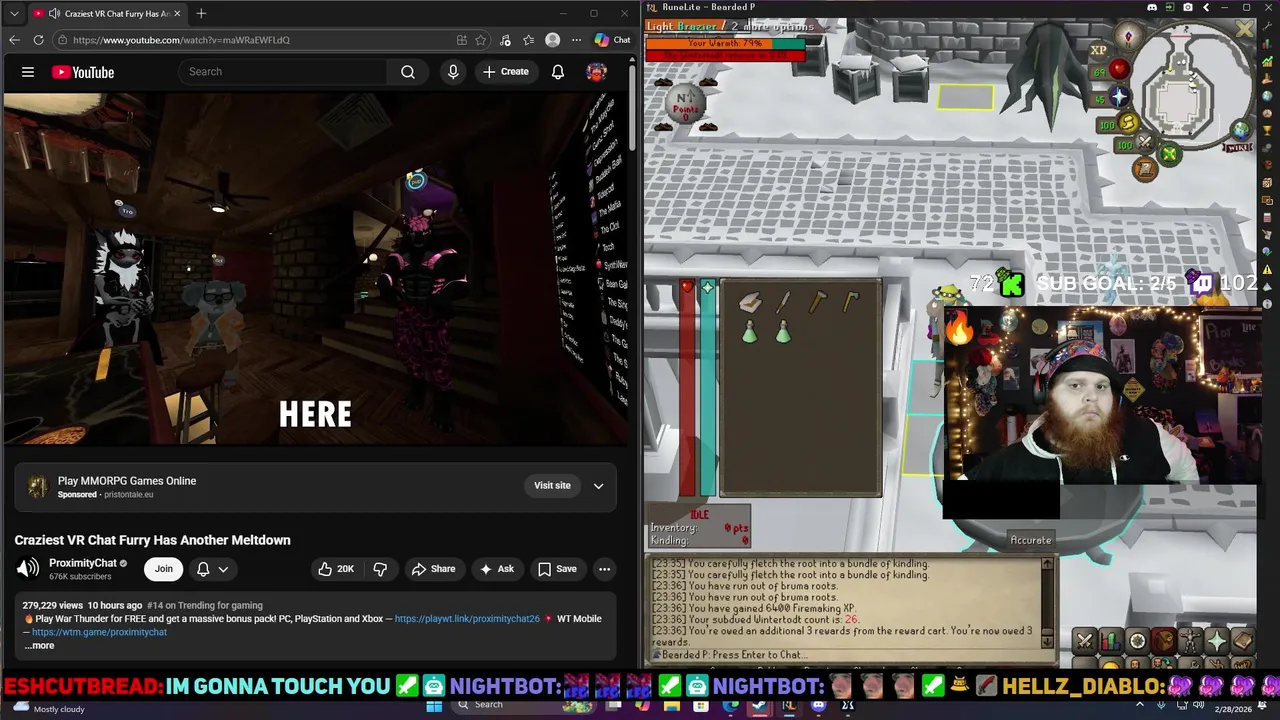
Task: Open Windows Start menu
Action: tap(434, 706)
